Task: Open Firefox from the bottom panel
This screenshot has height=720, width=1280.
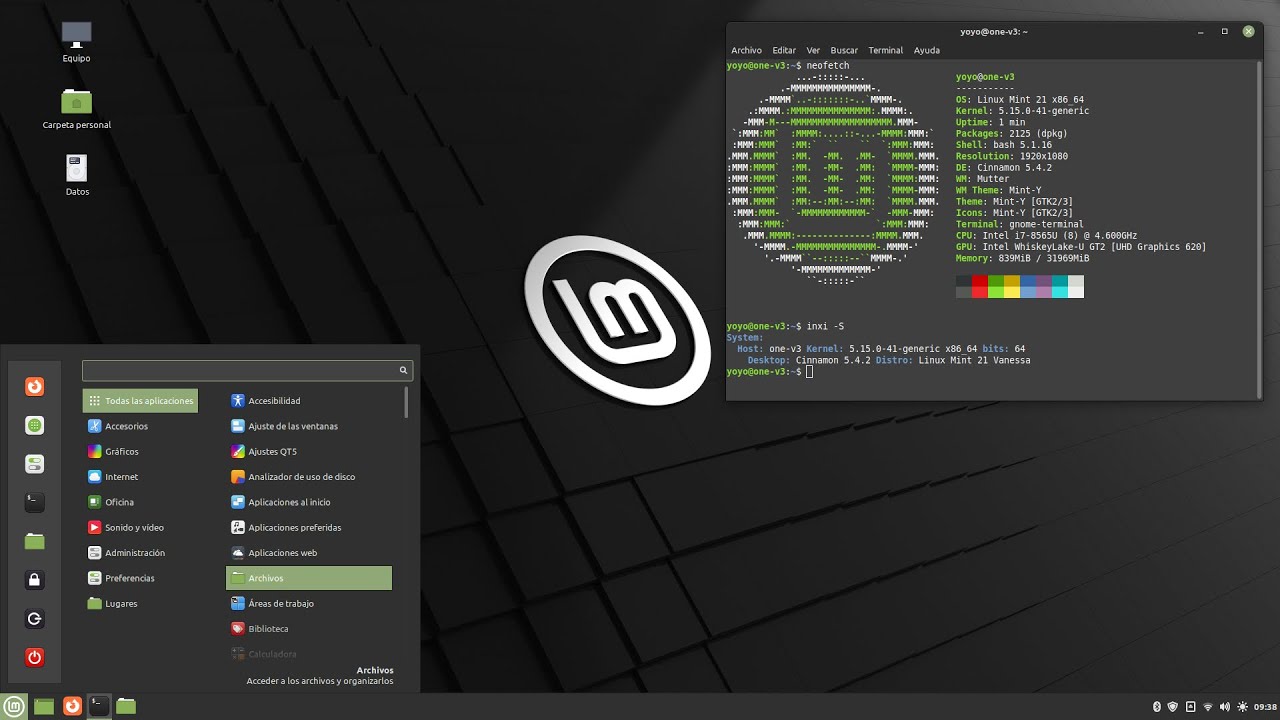Action: point(72,706)
